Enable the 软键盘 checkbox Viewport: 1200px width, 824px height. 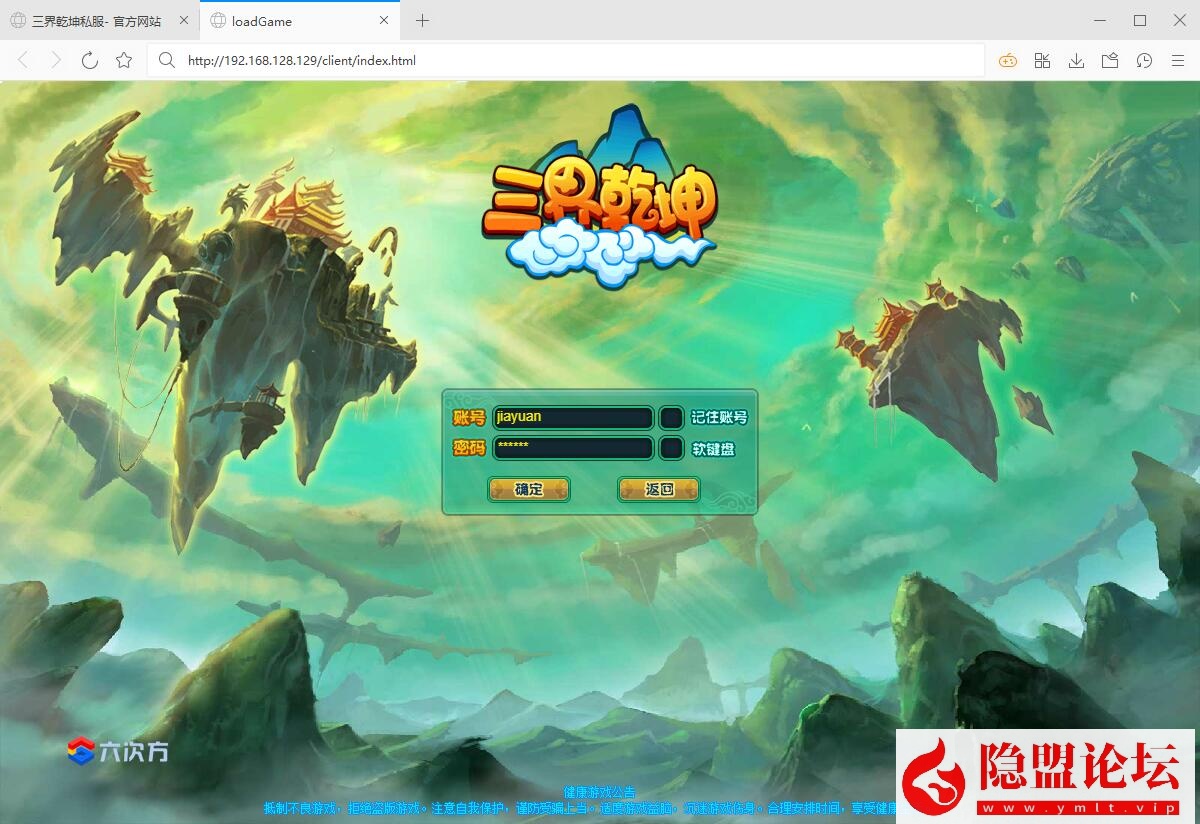point(672,449)
